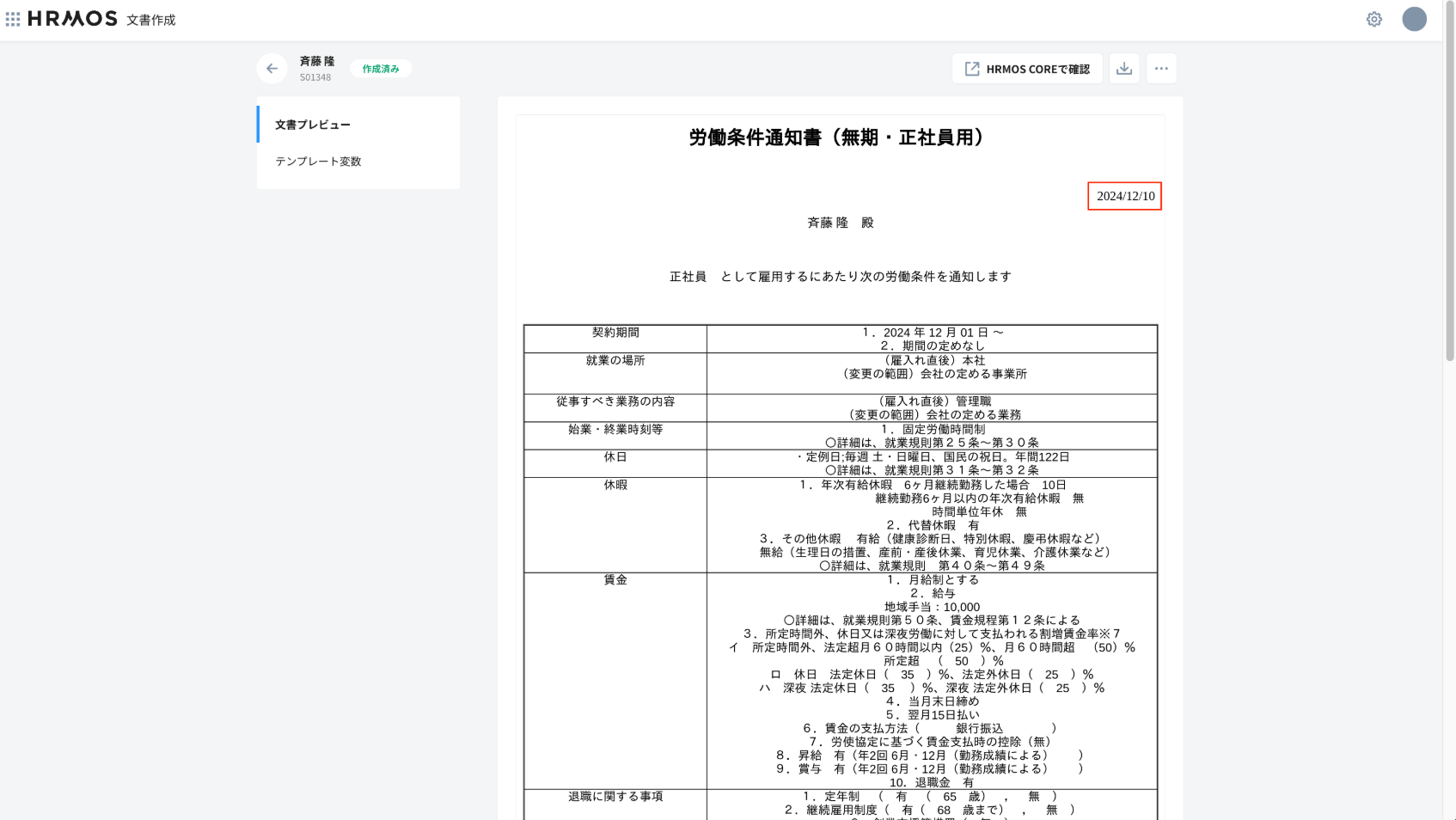The width and height of the screenshot is (1456, 820).
Task: Go back using the left arrow
Action: coord(272,69)
